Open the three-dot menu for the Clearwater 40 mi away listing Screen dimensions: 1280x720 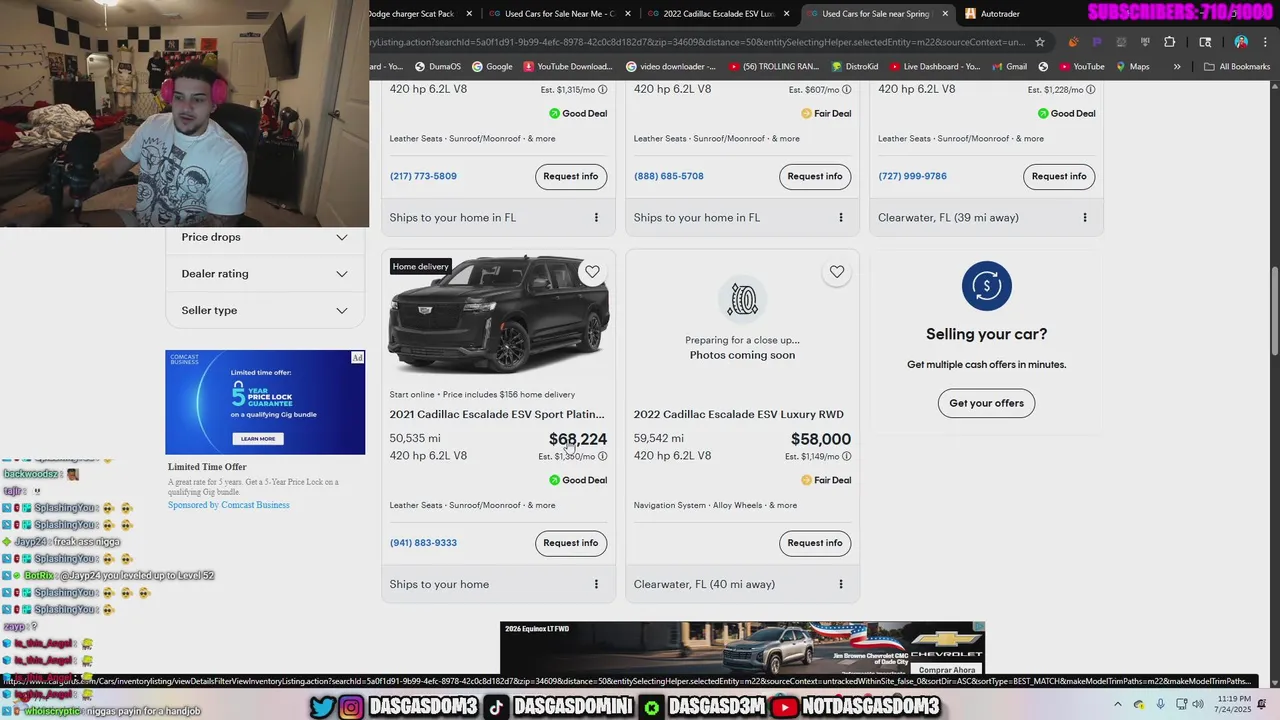(x=840, y=584)
